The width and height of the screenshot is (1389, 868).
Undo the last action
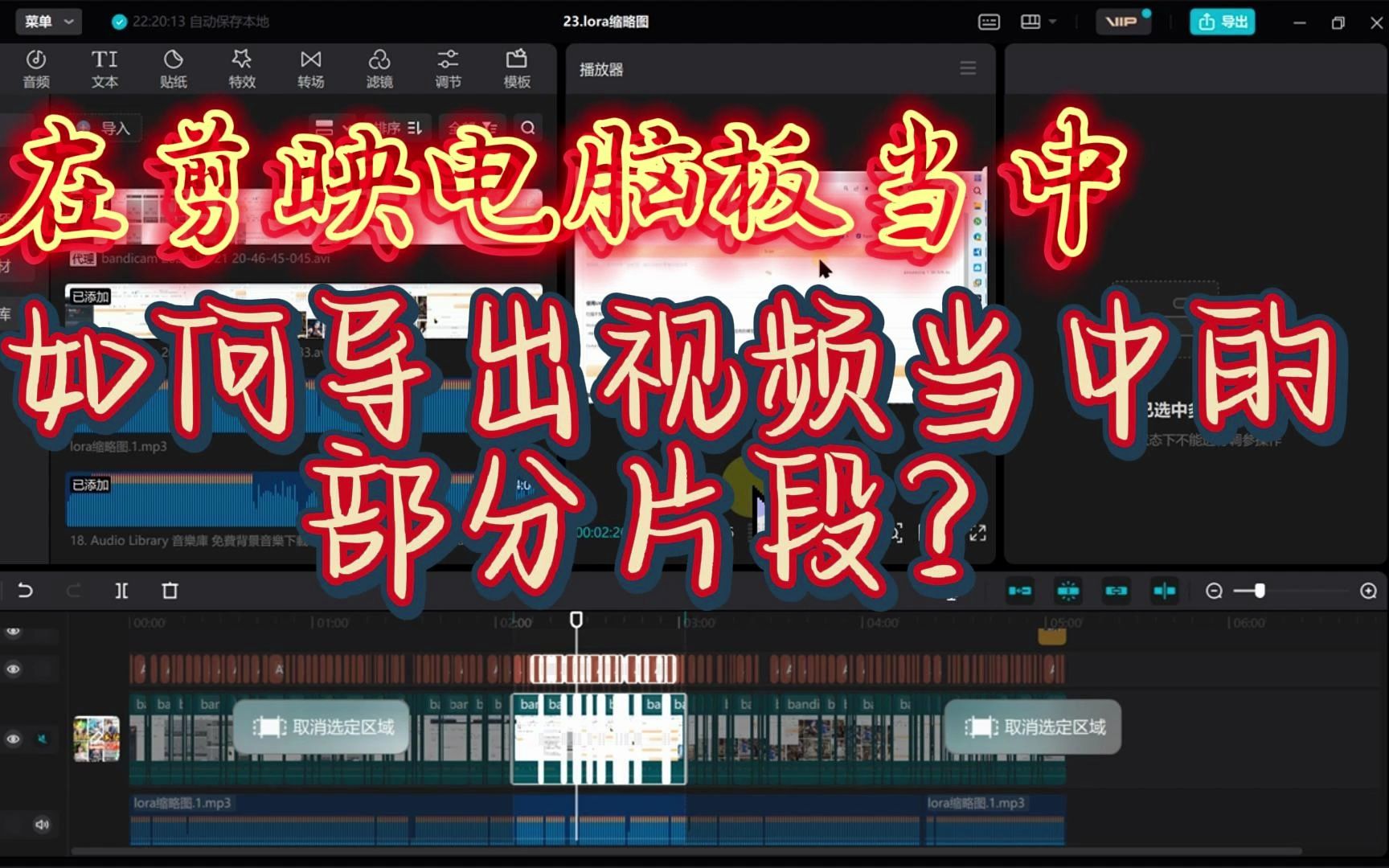[25, 591]
